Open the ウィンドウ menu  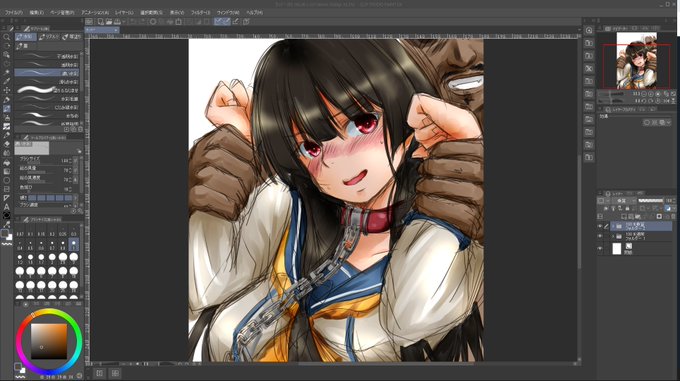coord(228,13)
